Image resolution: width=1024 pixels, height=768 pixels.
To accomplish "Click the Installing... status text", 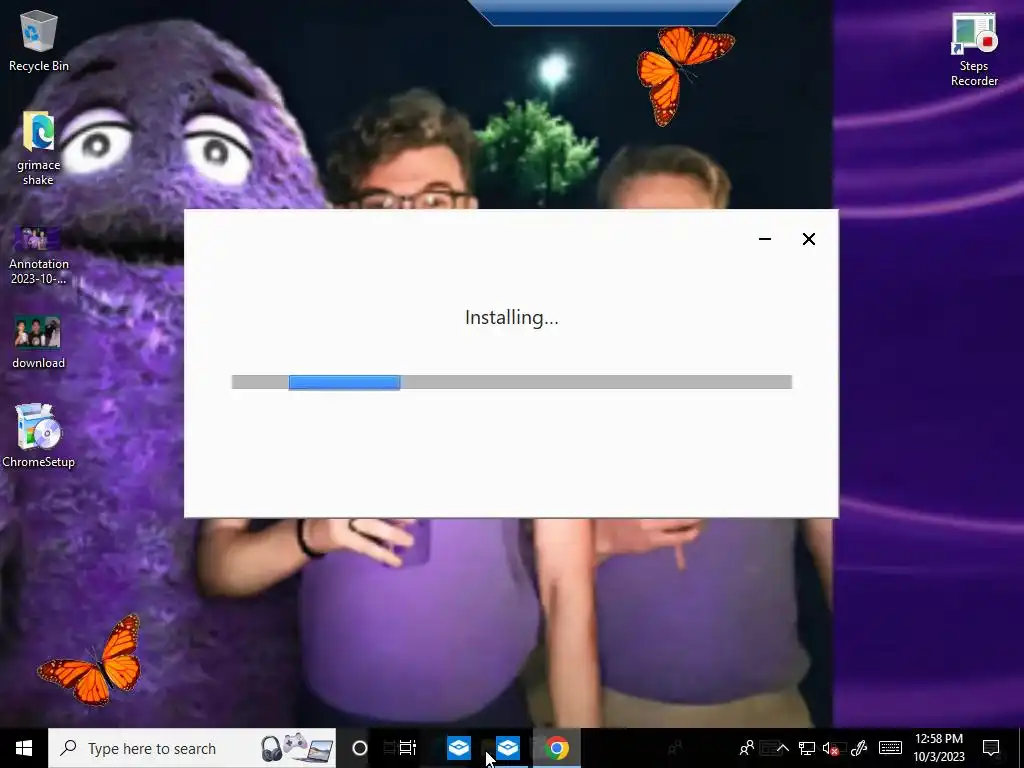I will (511, 317).
